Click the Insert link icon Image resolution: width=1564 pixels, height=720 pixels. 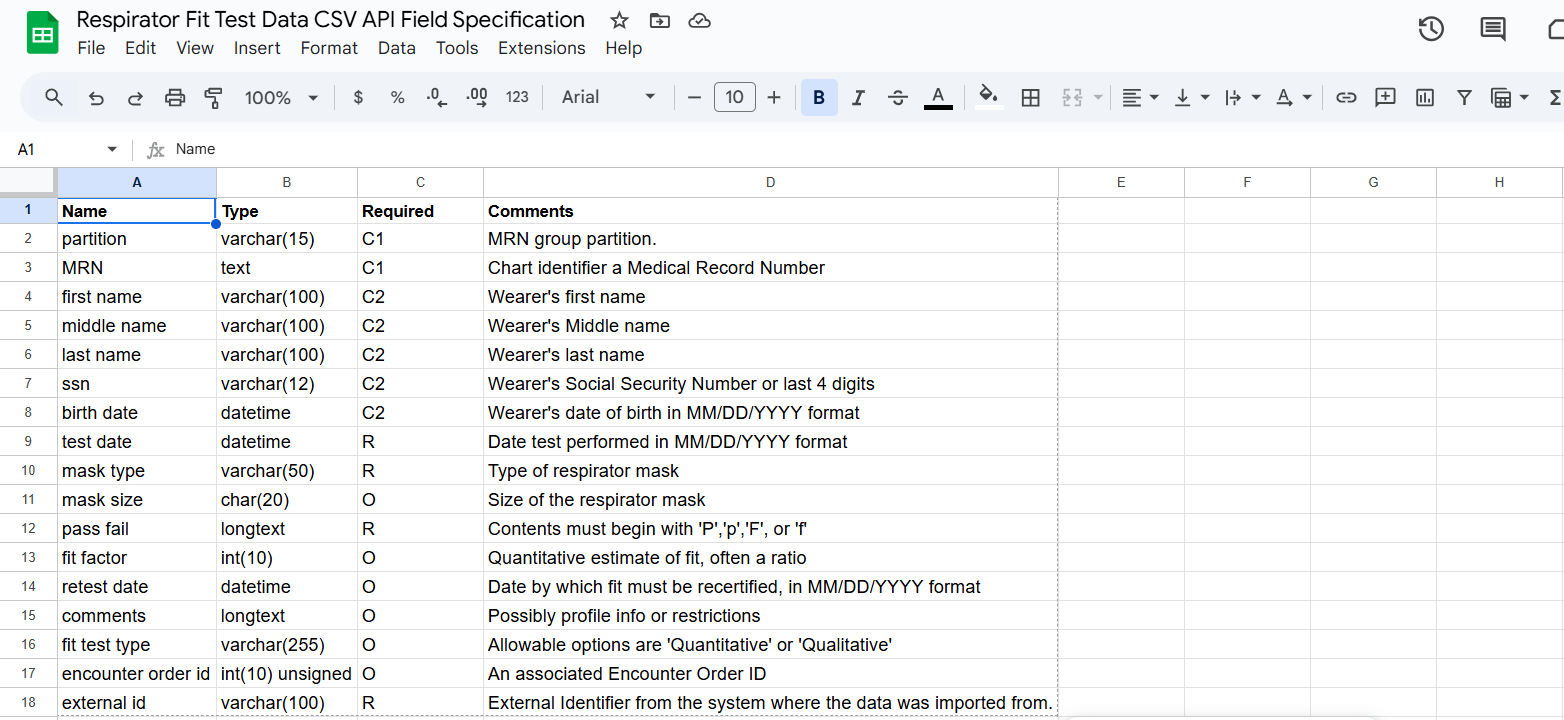click(x=1346, y=97)
